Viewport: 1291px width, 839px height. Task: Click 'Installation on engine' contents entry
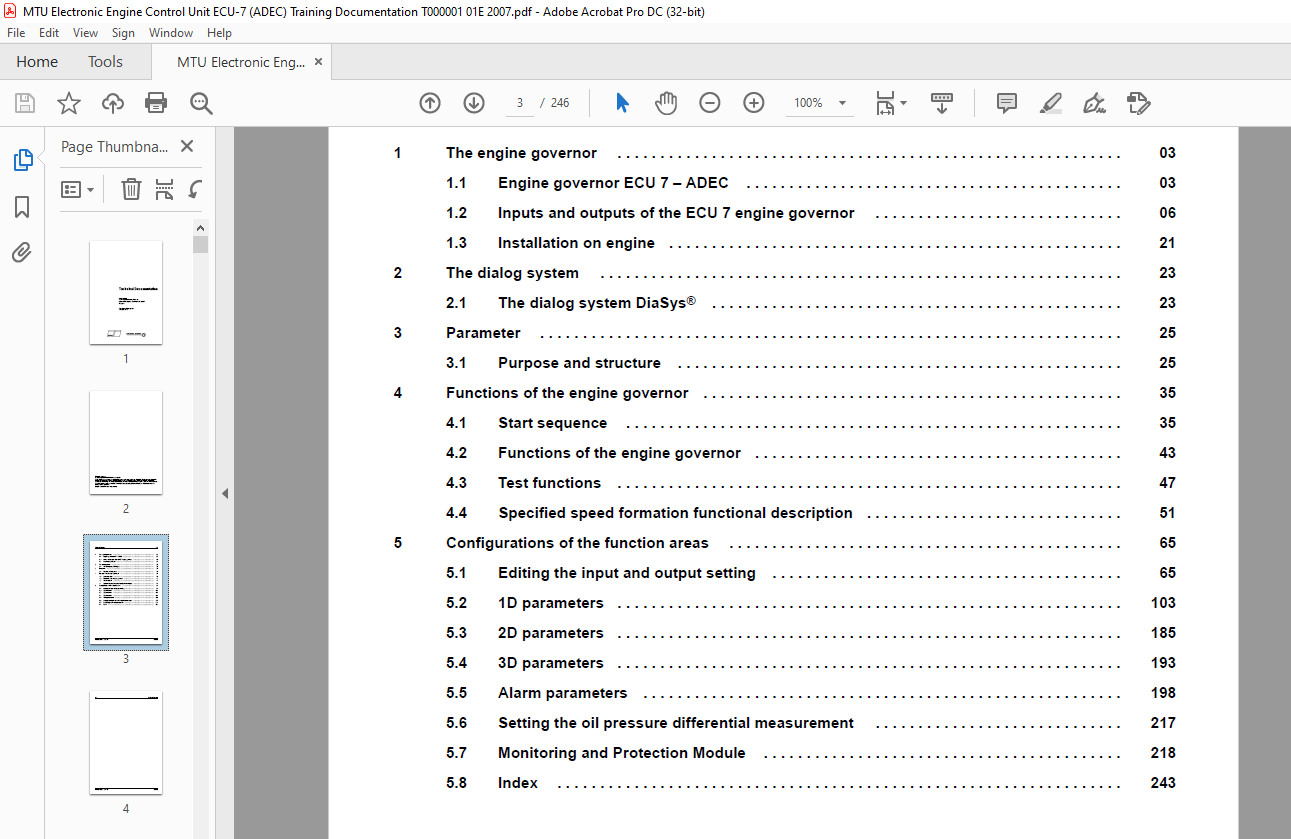[576, 243]
